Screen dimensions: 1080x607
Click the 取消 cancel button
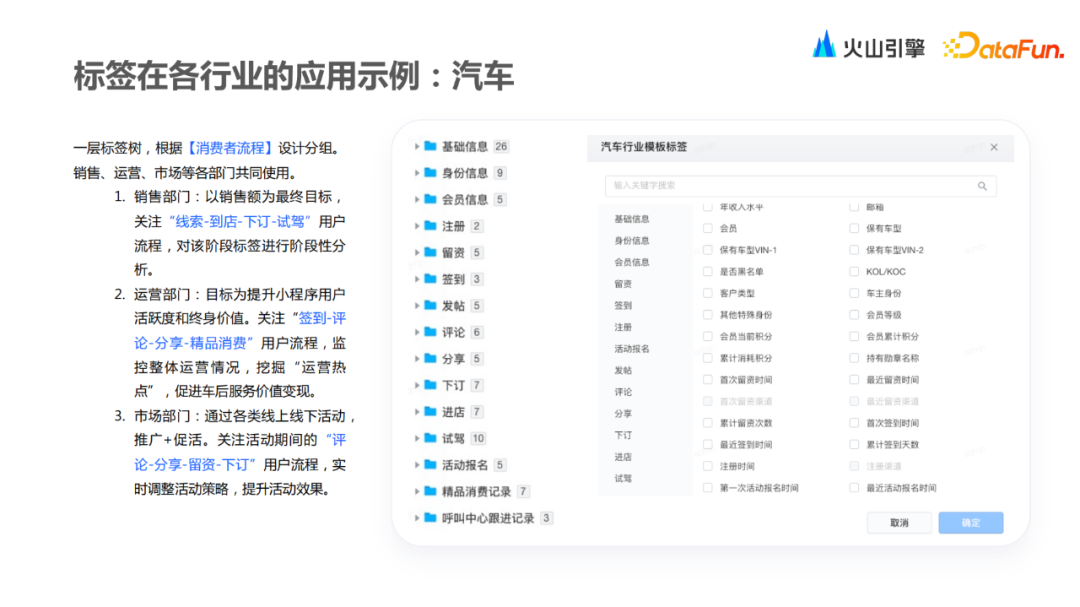click(x=898, y=522)
